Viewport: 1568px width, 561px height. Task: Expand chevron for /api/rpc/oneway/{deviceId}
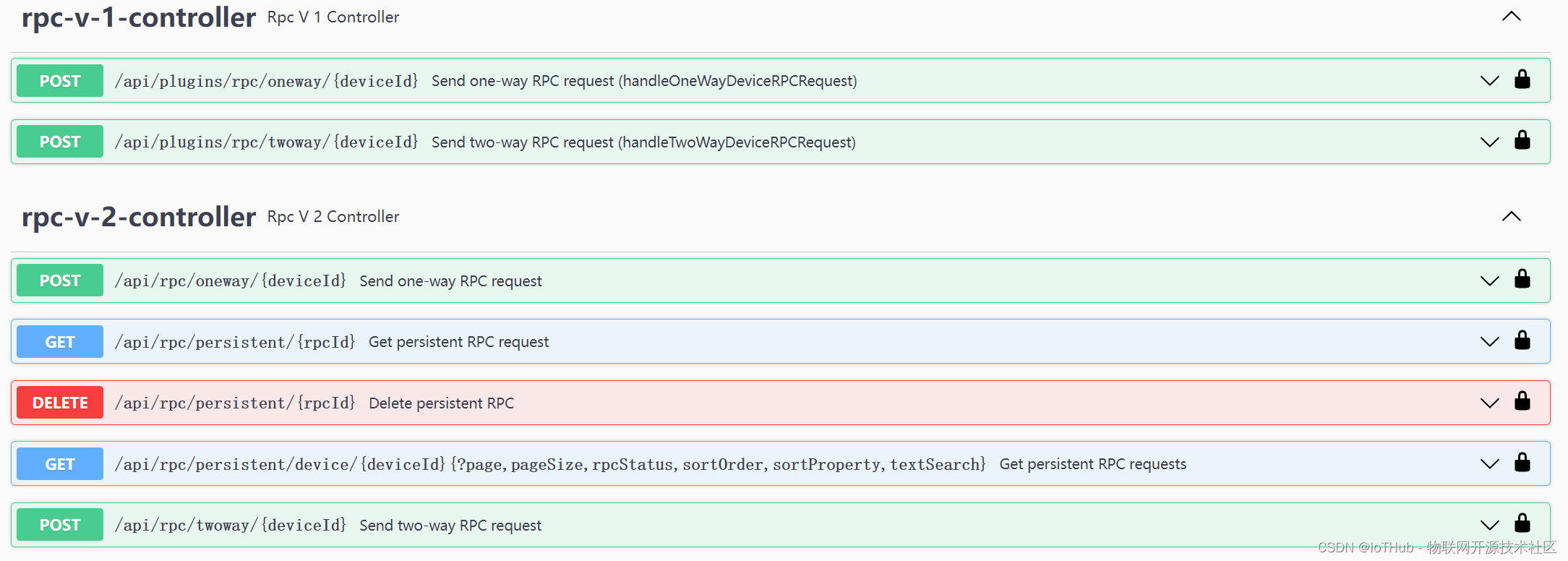pos(1489,280)
